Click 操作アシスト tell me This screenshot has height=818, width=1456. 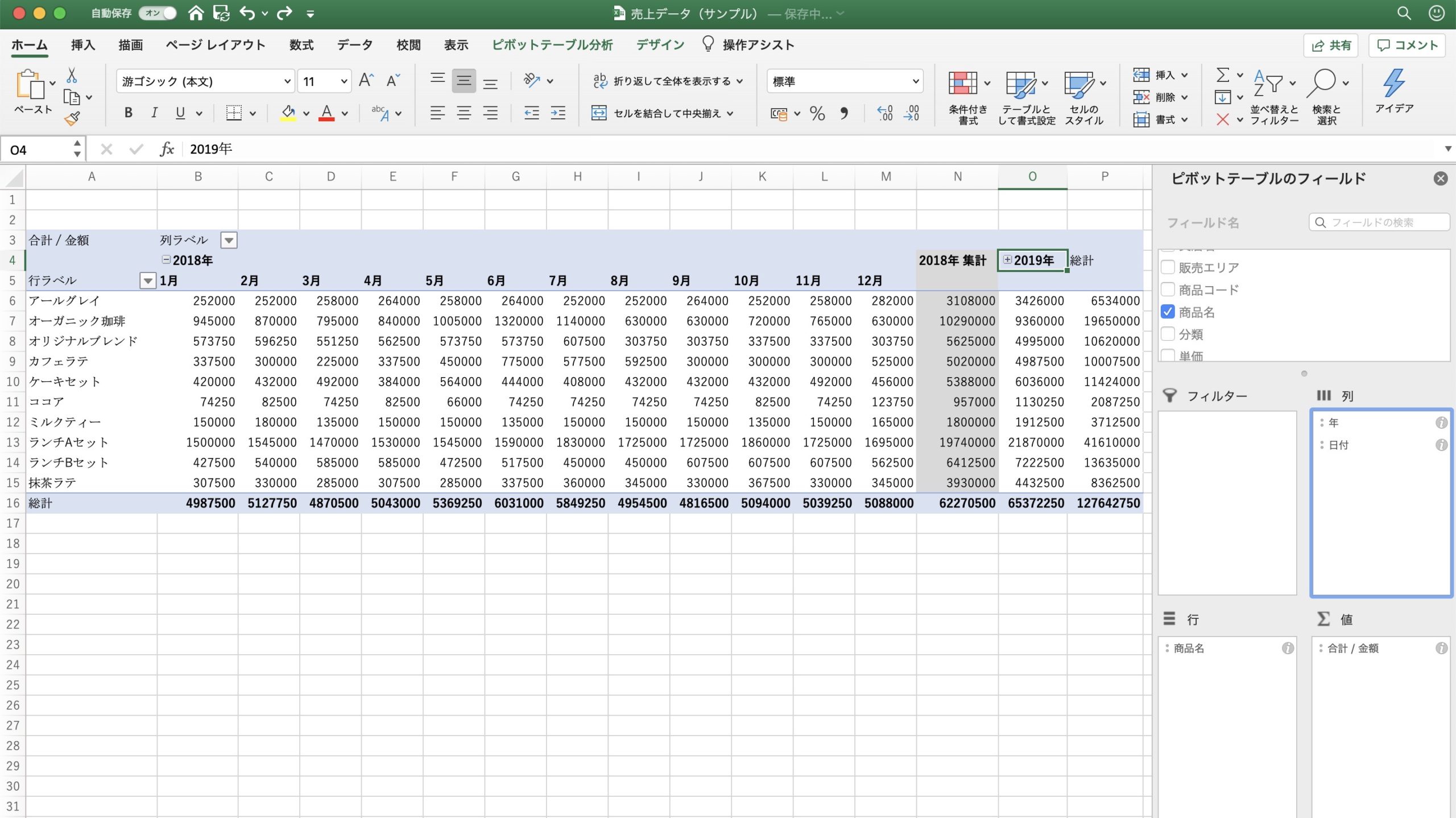click(x=748, y=44)
